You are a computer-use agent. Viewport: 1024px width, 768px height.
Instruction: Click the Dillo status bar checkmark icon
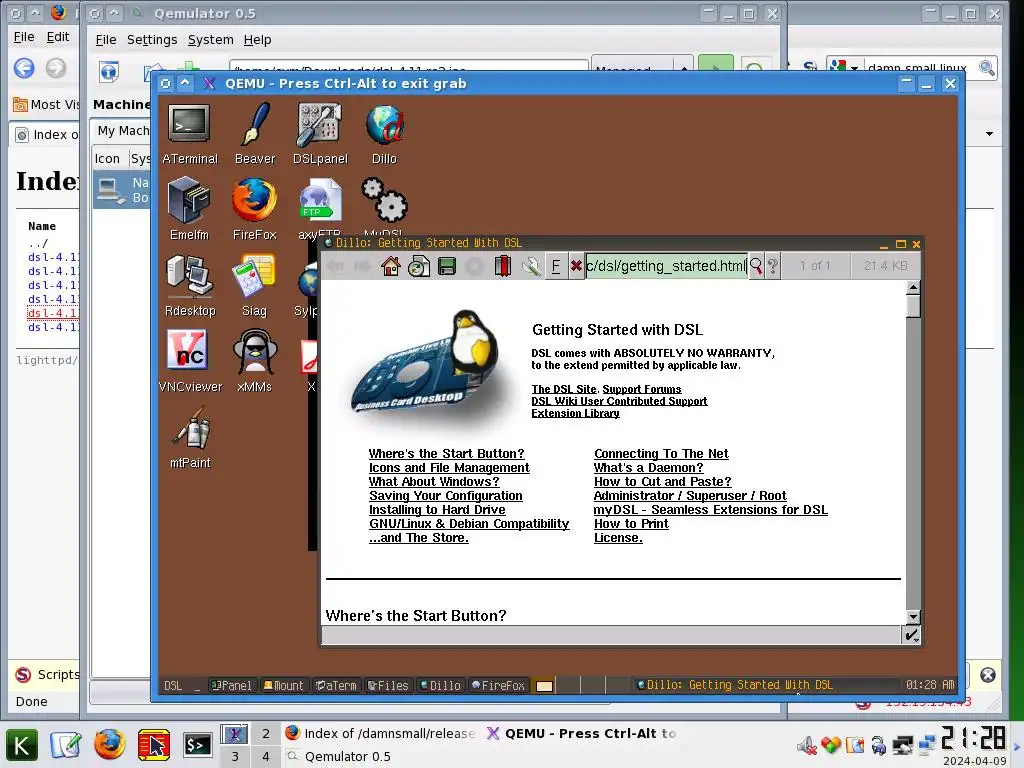tap(911, 634)
